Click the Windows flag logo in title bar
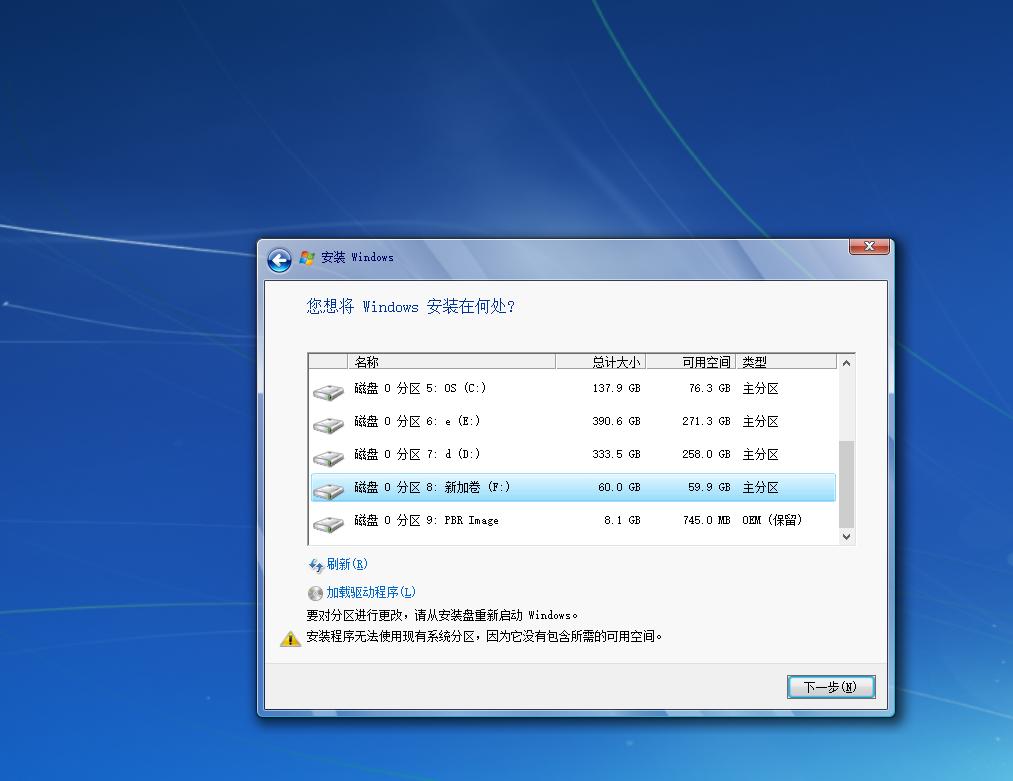This screenshot has height=781, width=1013. pos(307,258)
